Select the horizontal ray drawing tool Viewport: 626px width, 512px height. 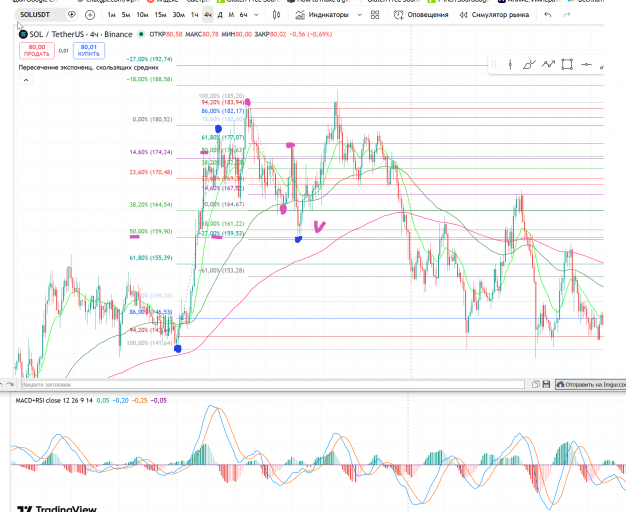click(586, 64)
